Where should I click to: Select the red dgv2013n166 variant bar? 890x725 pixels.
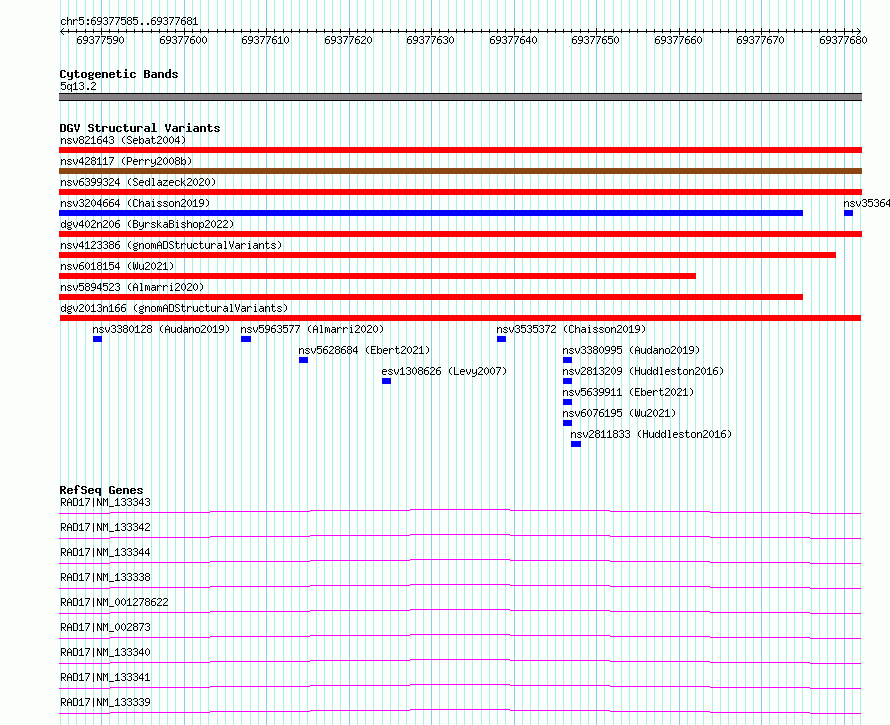tap(460, 318)
